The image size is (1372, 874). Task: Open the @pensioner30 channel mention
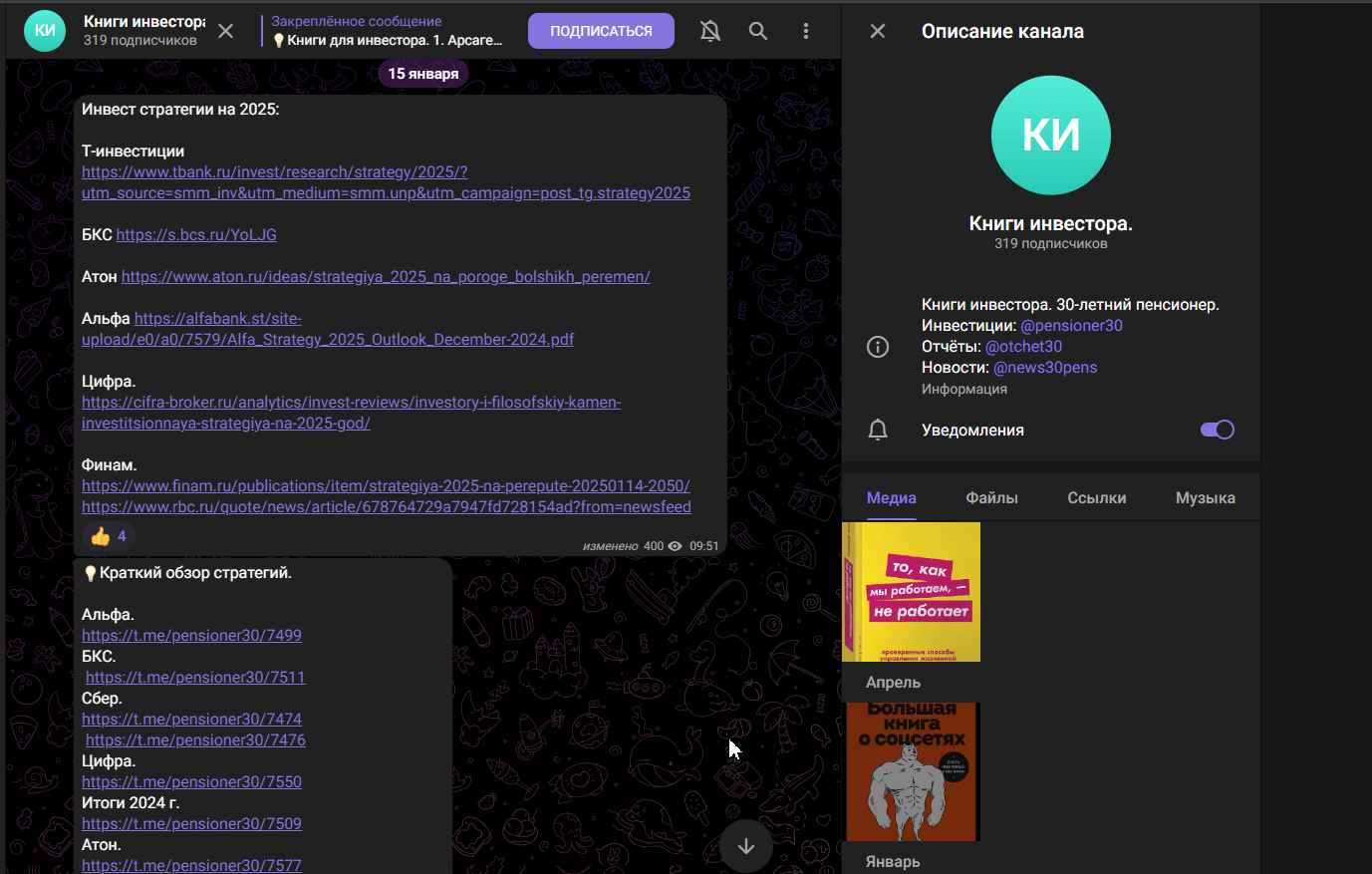[x=1072, y=326]
